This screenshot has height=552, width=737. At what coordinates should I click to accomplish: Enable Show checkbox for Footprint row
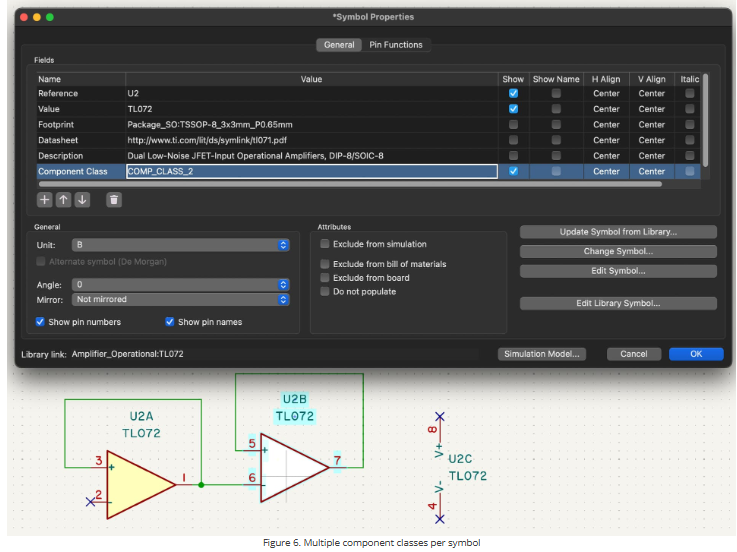pos(513,125)
